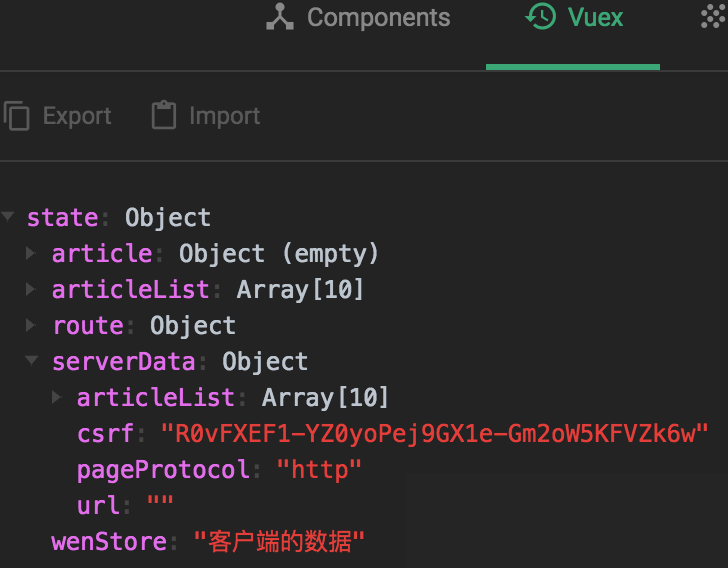The width and height of the screenshot is (728, 568).
Task: Expand the article Object node
Action: pyautogui.click(x=32, y=254)
